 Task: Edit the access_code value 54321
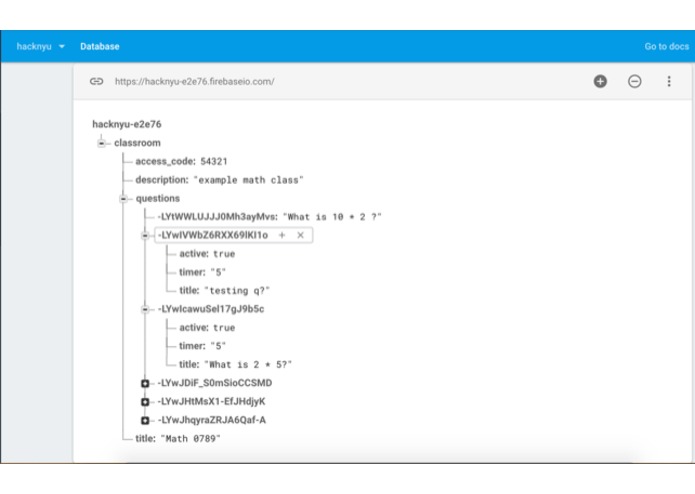214,161
